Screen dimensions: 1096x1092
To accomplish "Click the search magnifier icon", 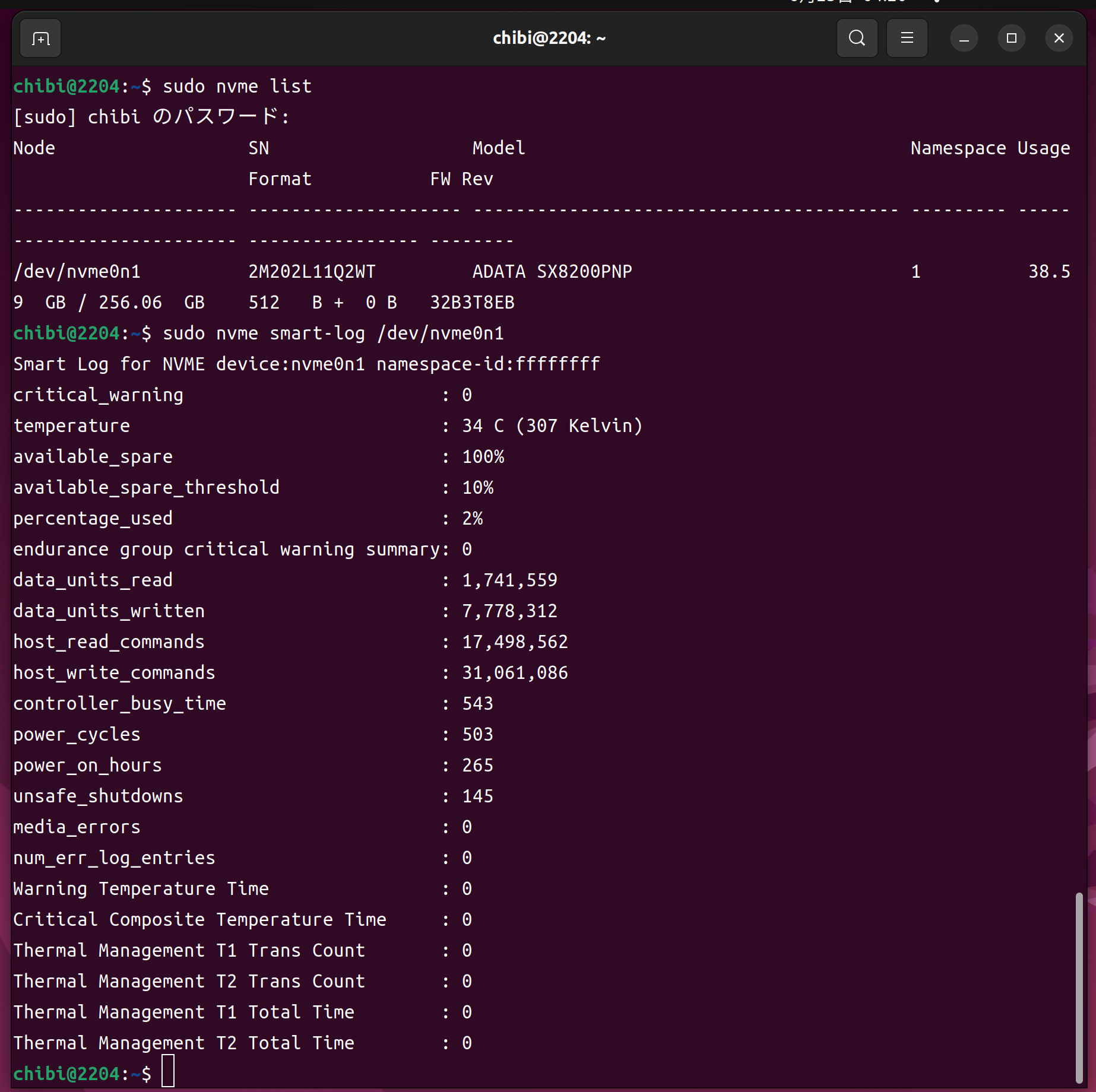I will point(857,39).
